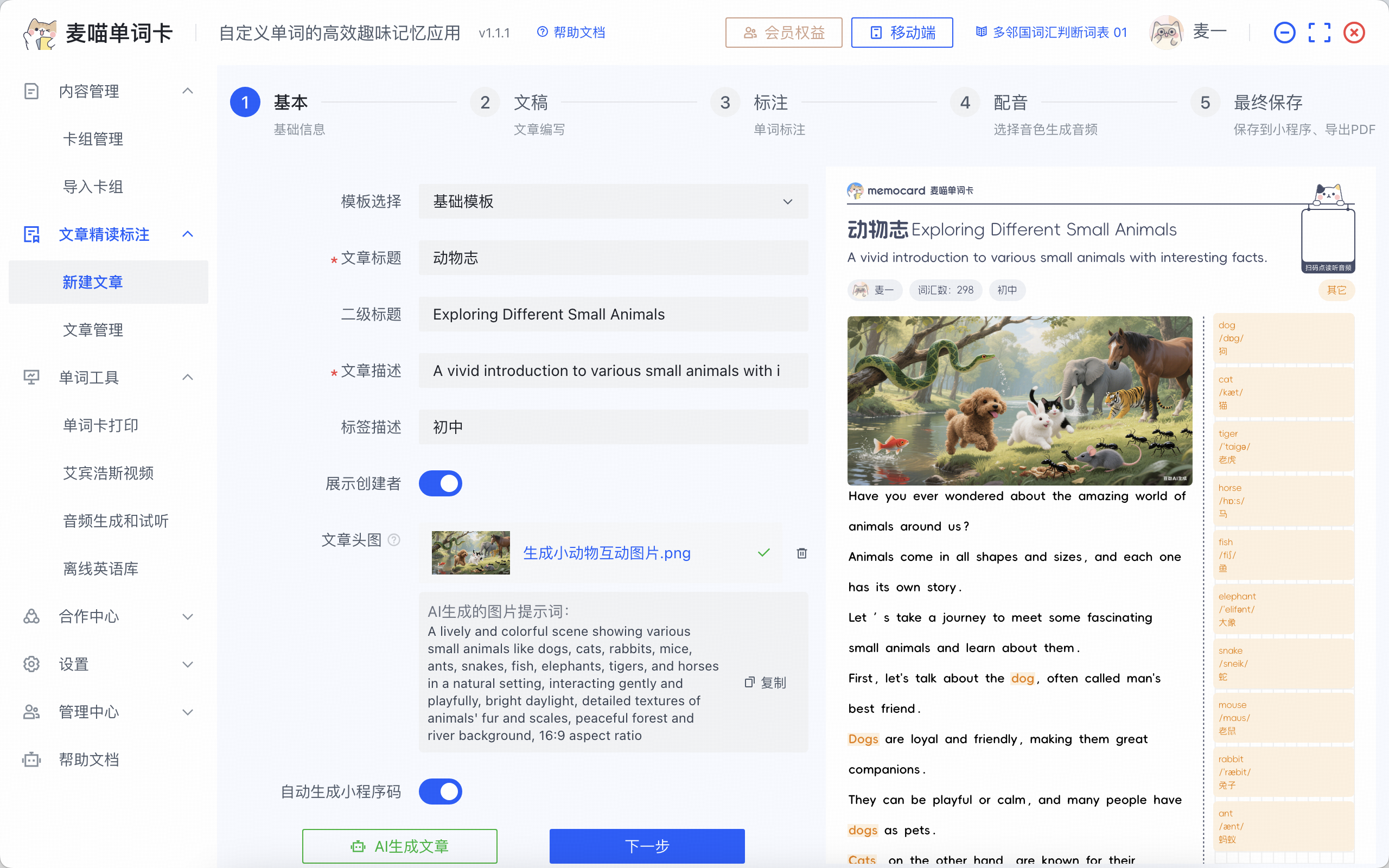Click the fullscreen expand icon in the header
This screenshot has width=1389, height=868.
(1319, 33)
